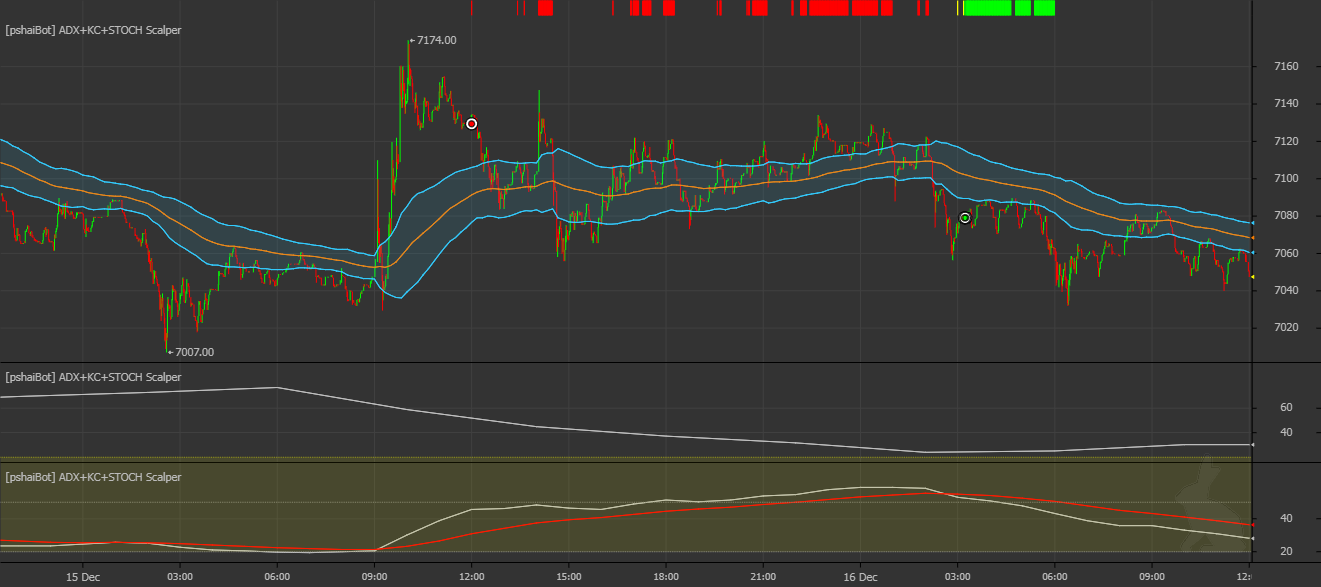Click the 7100 price axis label
This screenshot has height=587, width=1321.
click(x=1286, y=179)
